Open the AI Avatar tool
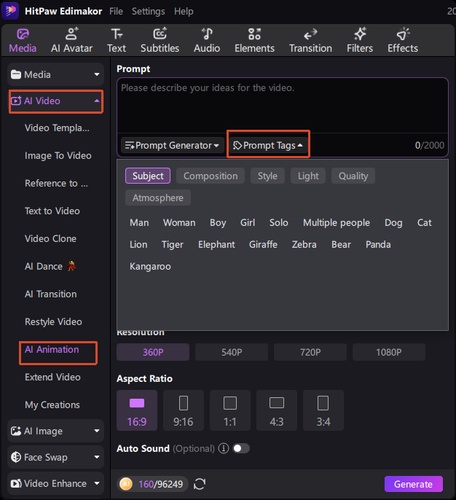This screenshot has height=500, width=456. click(x=72, y=40)
